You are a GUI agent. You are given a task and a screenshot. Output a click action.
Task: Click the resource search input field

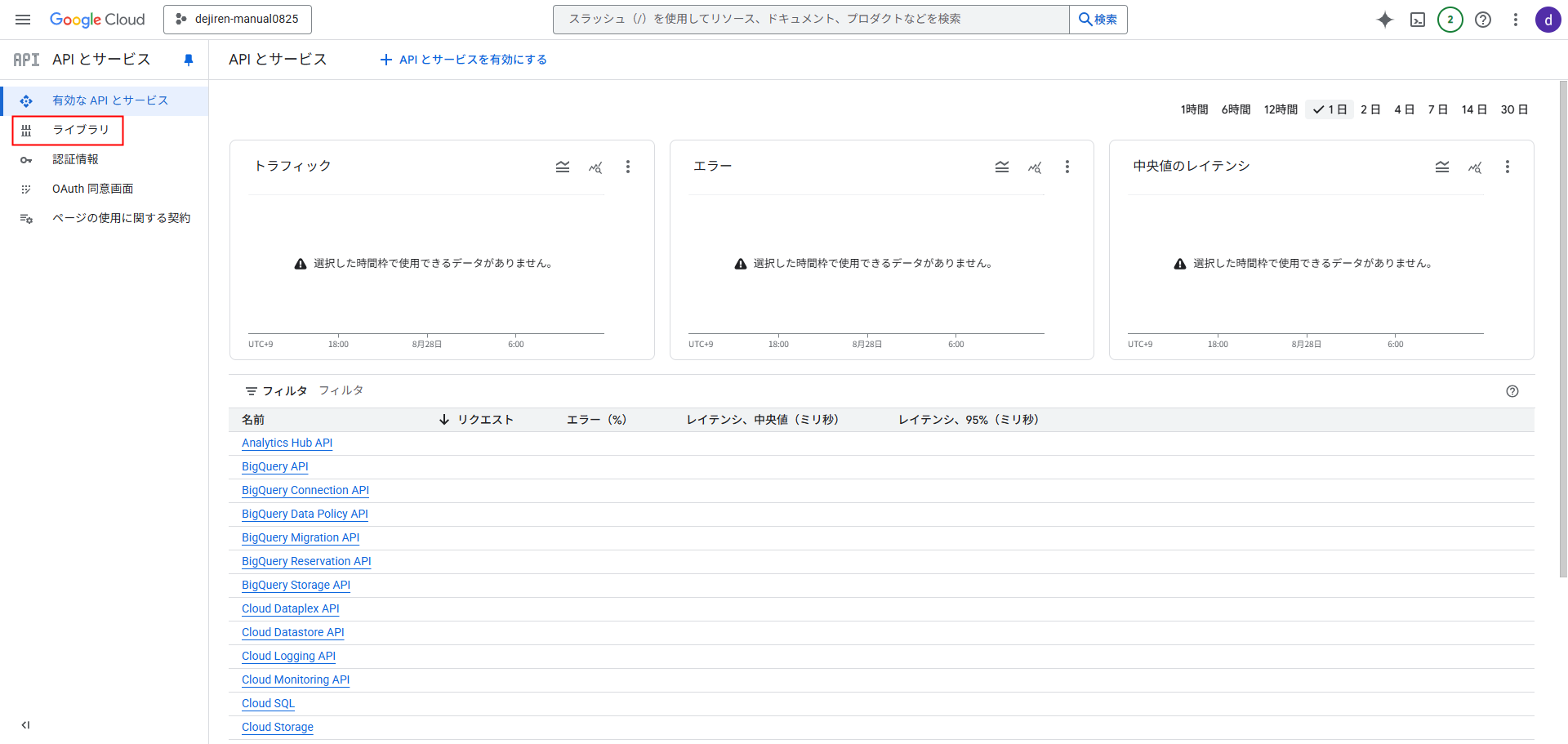tap(810, 20)
